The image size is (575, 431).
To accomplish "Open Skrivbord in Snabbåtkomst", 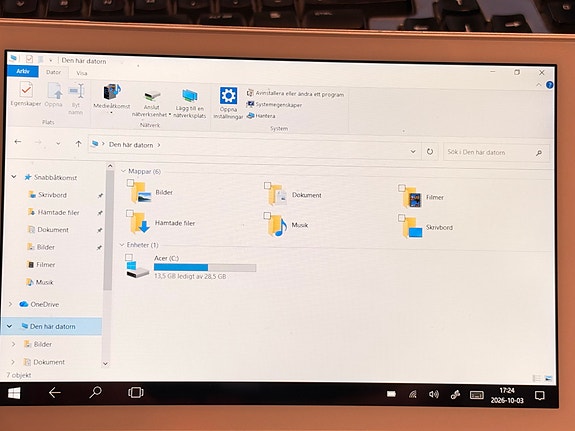I will coord(52,195).
